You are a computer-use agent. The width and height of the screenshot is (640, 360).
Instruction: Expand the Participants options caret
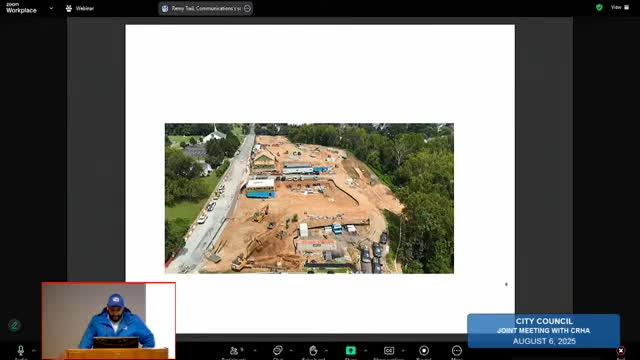click(x=255, y=351)
